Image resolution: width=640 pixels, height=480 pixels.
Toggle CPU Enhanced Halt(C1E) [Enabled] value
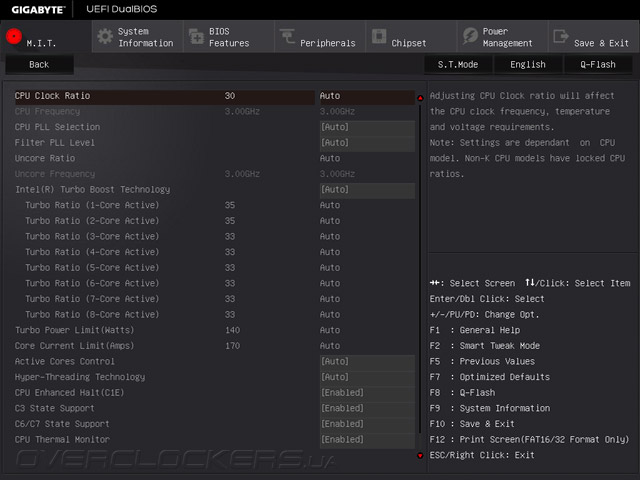pos(367,393)
